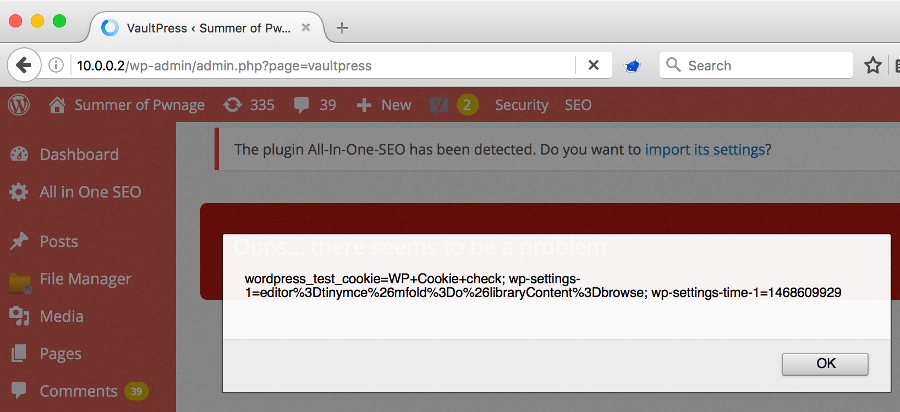Follow the import its settings link

pos(705,150)
